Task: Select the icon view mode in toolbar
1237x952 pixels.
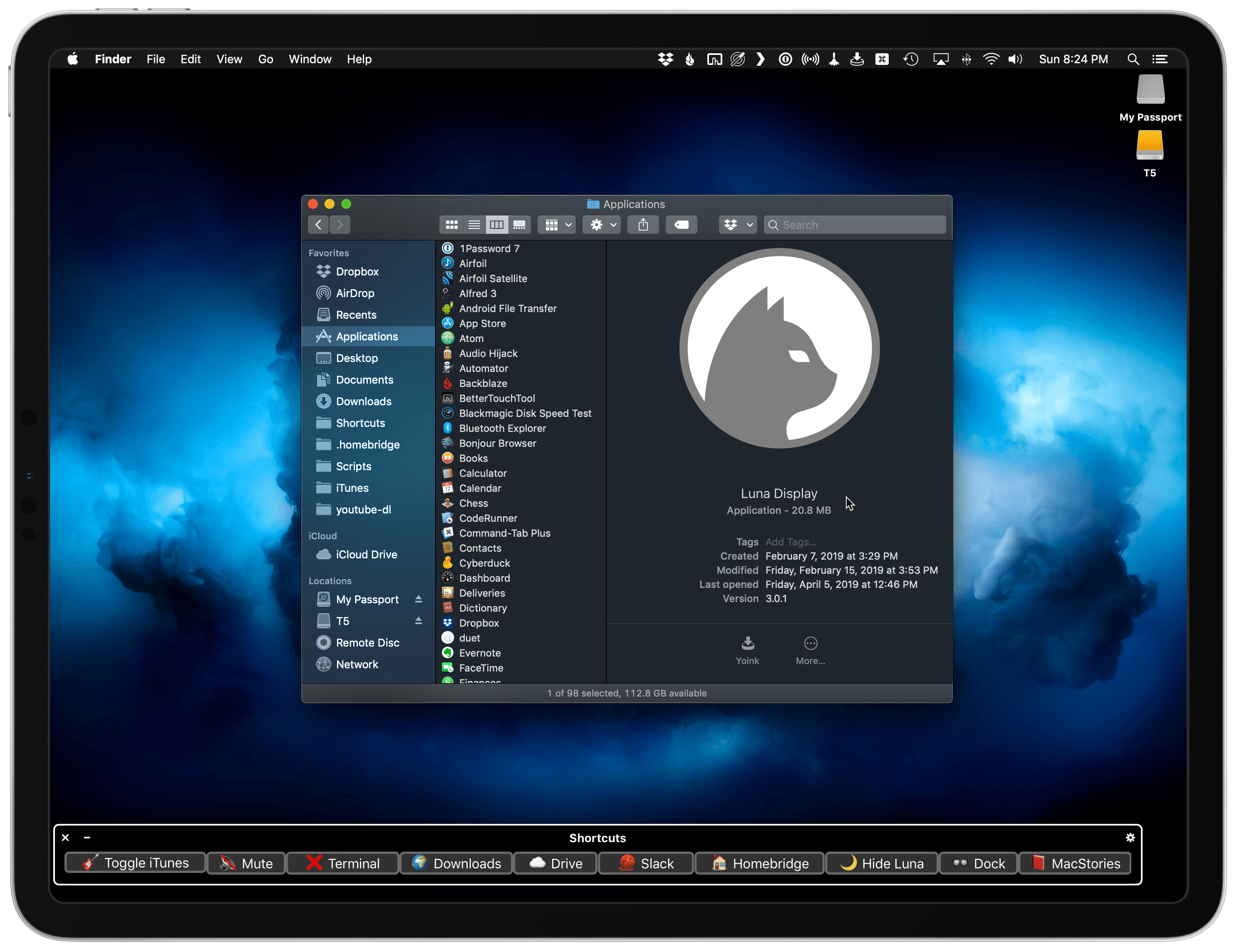Action: (x=451, y=224)
